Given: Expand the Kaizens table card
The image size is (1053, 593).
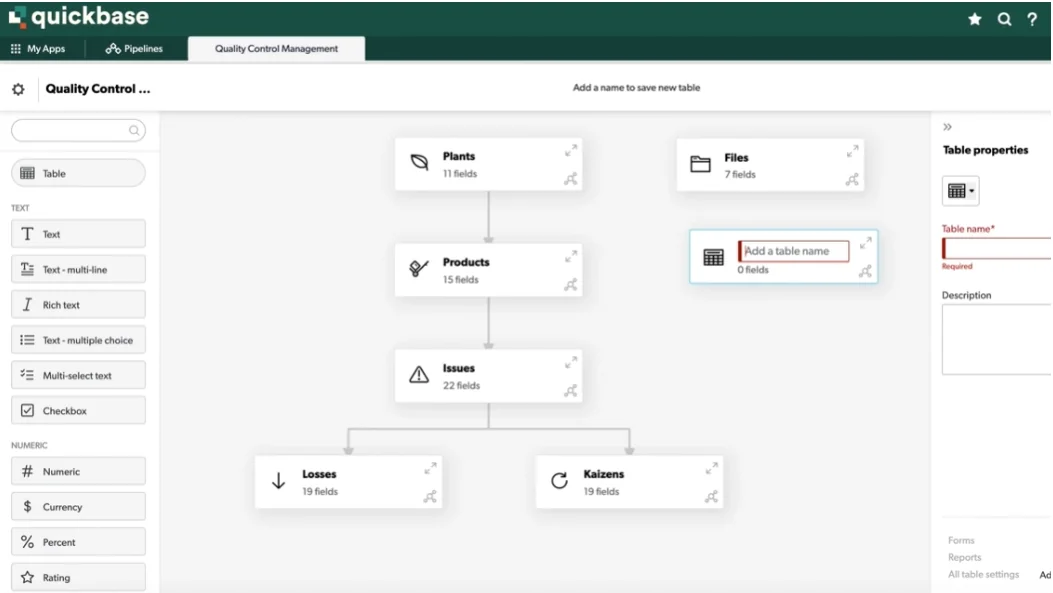Looking at the screenshot, I should (711, 468).
